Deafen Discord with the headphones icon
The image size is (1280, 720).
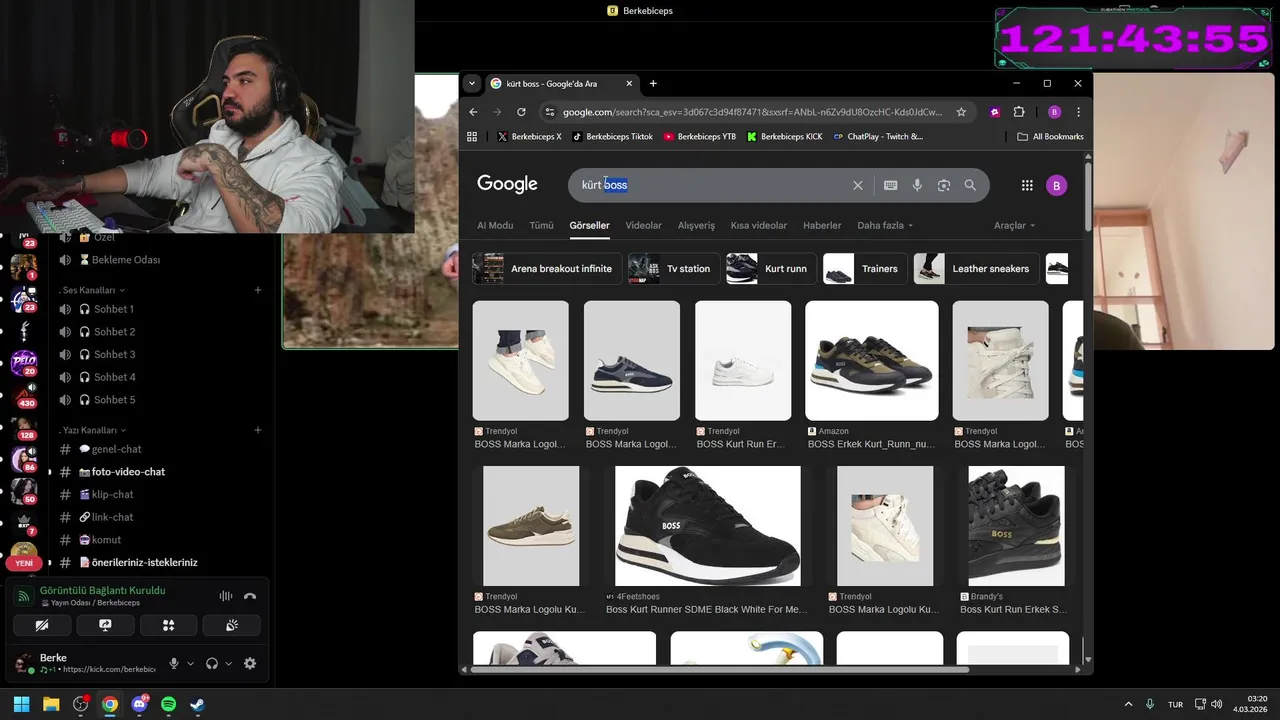pos(212,663)
